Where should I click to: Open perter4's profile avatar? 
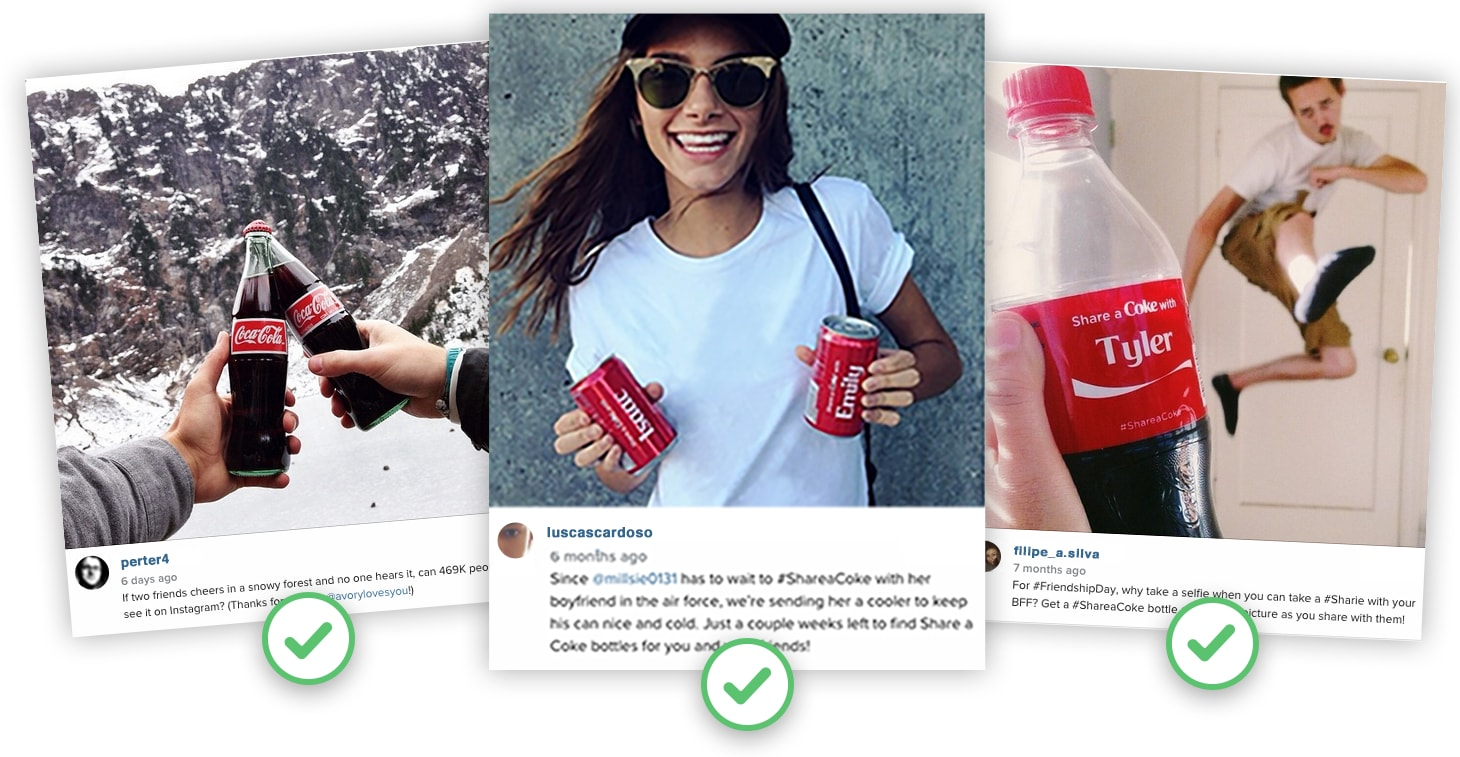pyautogui.click(x=92, y=572)
